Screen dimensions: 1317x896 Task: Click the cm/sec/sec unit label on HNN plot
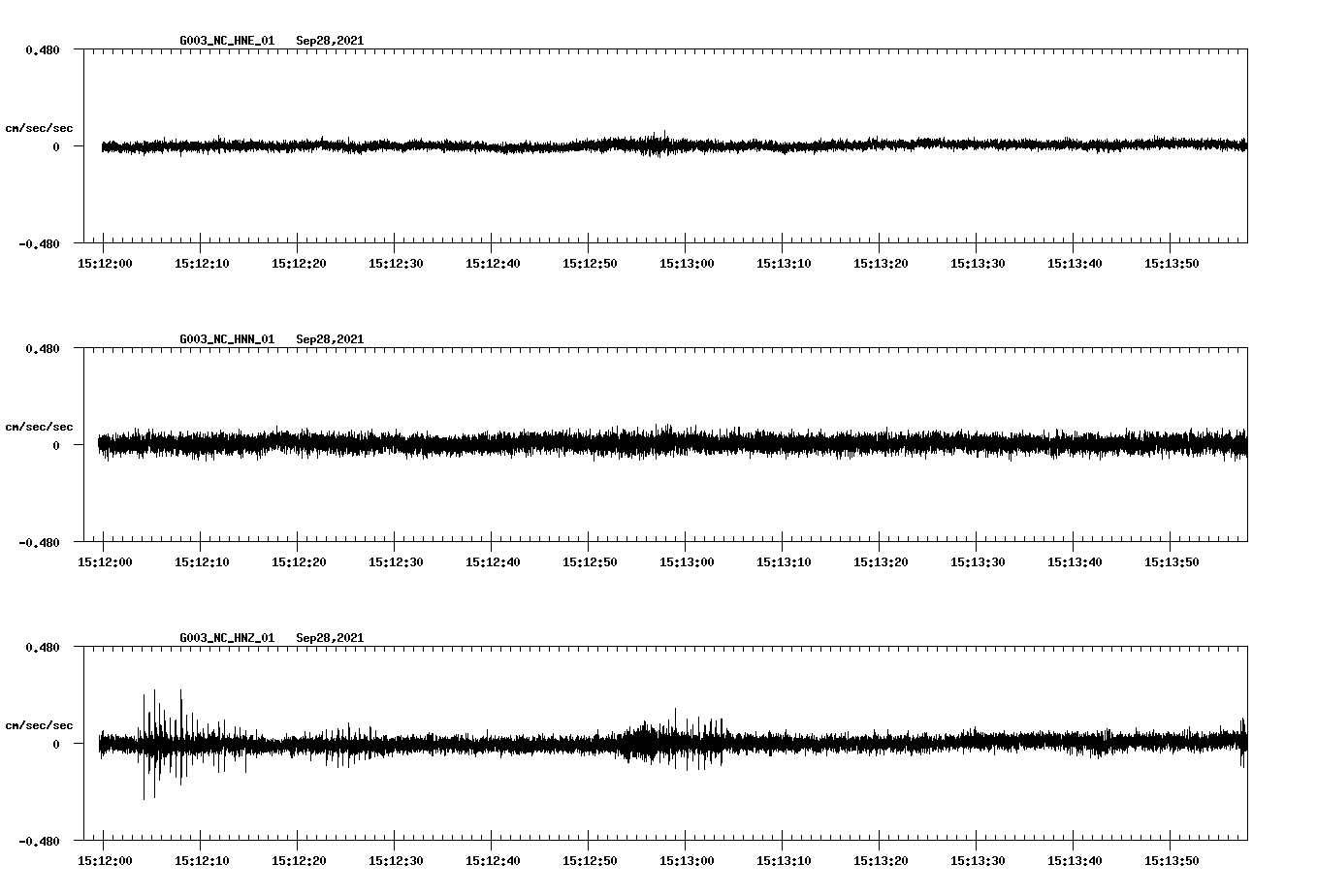pyautogui.click(x=39, y=427)
